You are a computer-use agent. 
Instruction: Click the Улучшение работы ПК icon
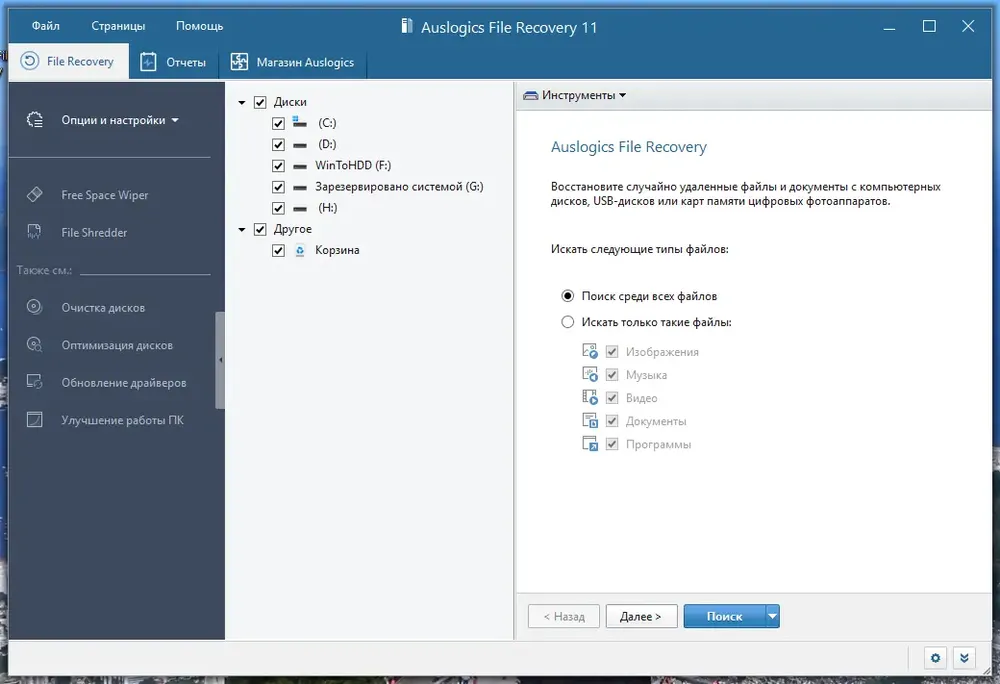pyautogui.click(x=34, y=420)
